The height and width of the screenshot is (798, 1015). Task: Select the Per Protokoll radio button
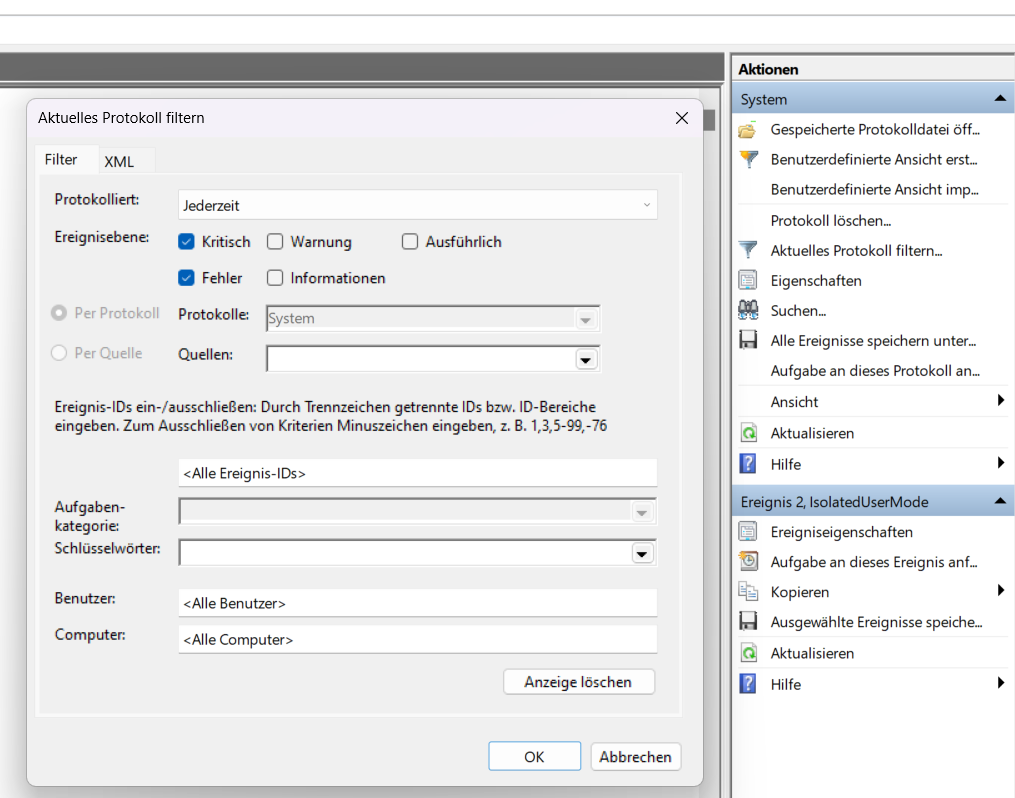point(59,313)
